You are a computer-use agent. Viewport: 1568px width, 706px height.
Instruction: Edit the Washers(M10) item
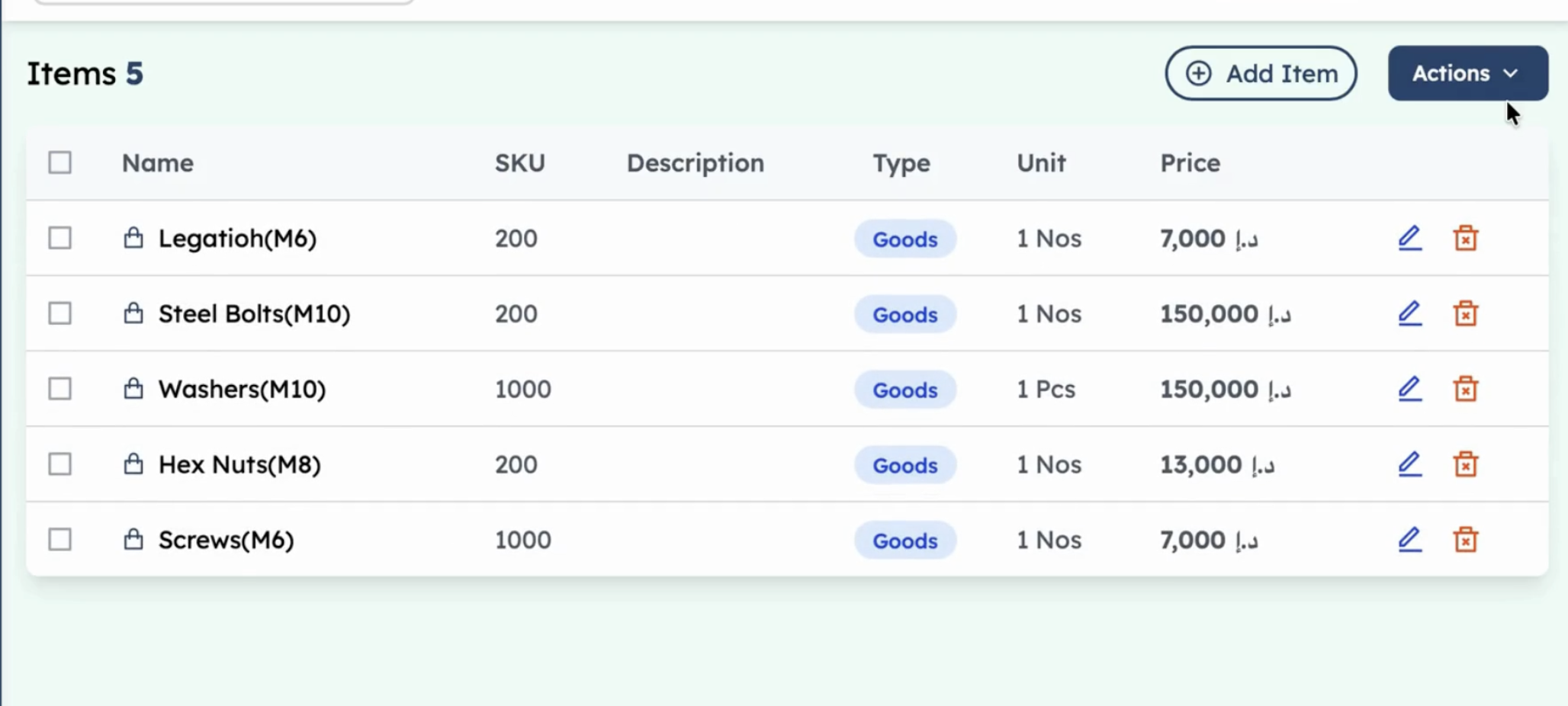(1409, 389)
